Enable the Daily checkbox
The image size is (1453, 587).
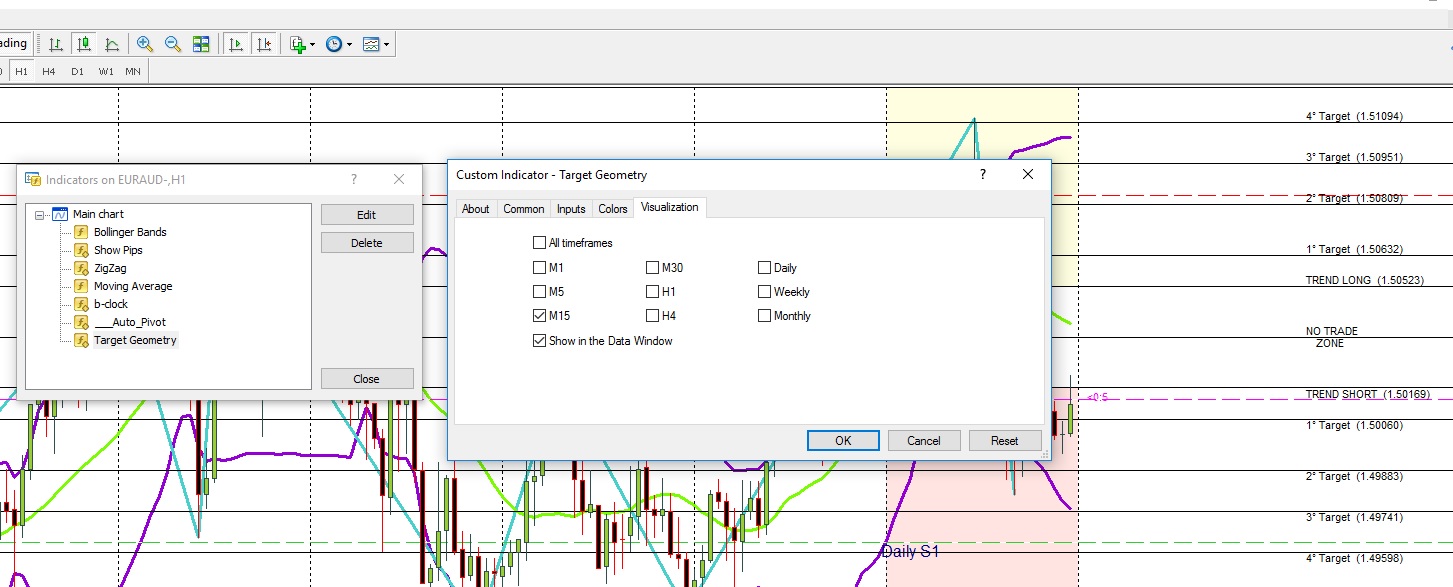coord(765,268)
